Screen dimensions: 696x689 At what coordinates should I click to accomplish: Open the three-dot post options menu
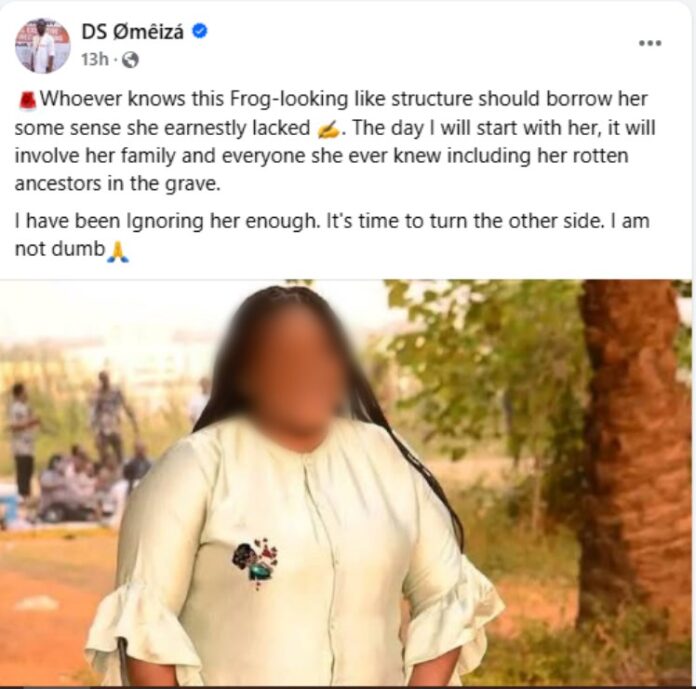[650, 43]
